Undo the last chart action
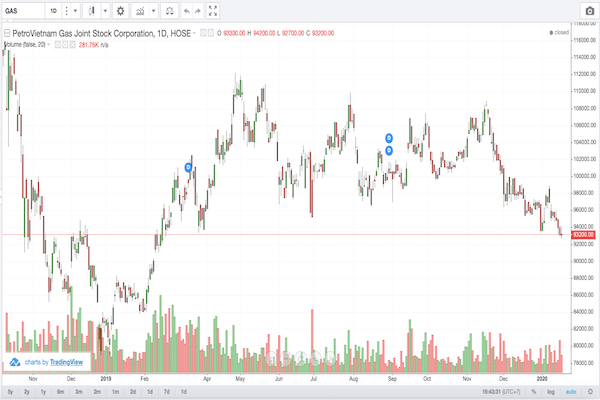The width and height of the screenshot is (600, 400). [186, 11]
